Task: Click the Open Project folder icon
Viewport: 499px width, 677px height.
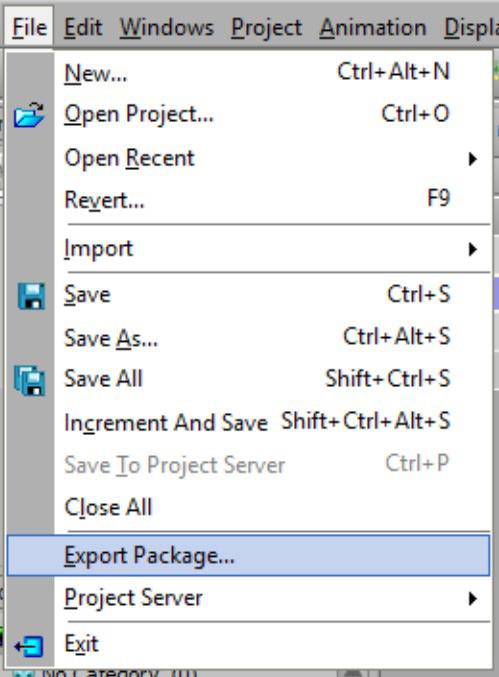Action: (x=29, y=115)
